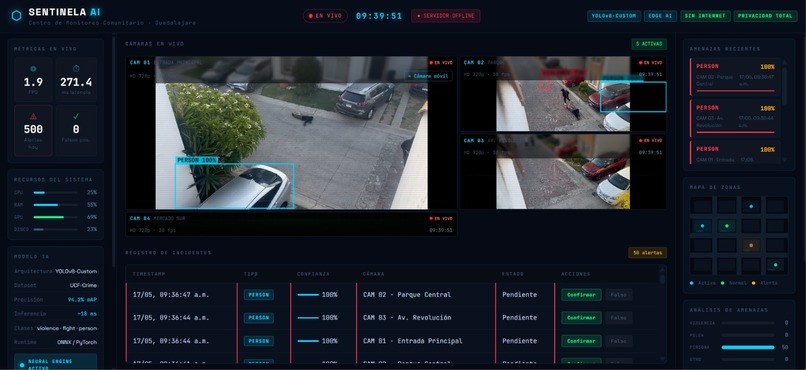Click the NEURAL ENGINE ACTIVO banner
This screenshot has height=370, width=806.
[56, 362]
